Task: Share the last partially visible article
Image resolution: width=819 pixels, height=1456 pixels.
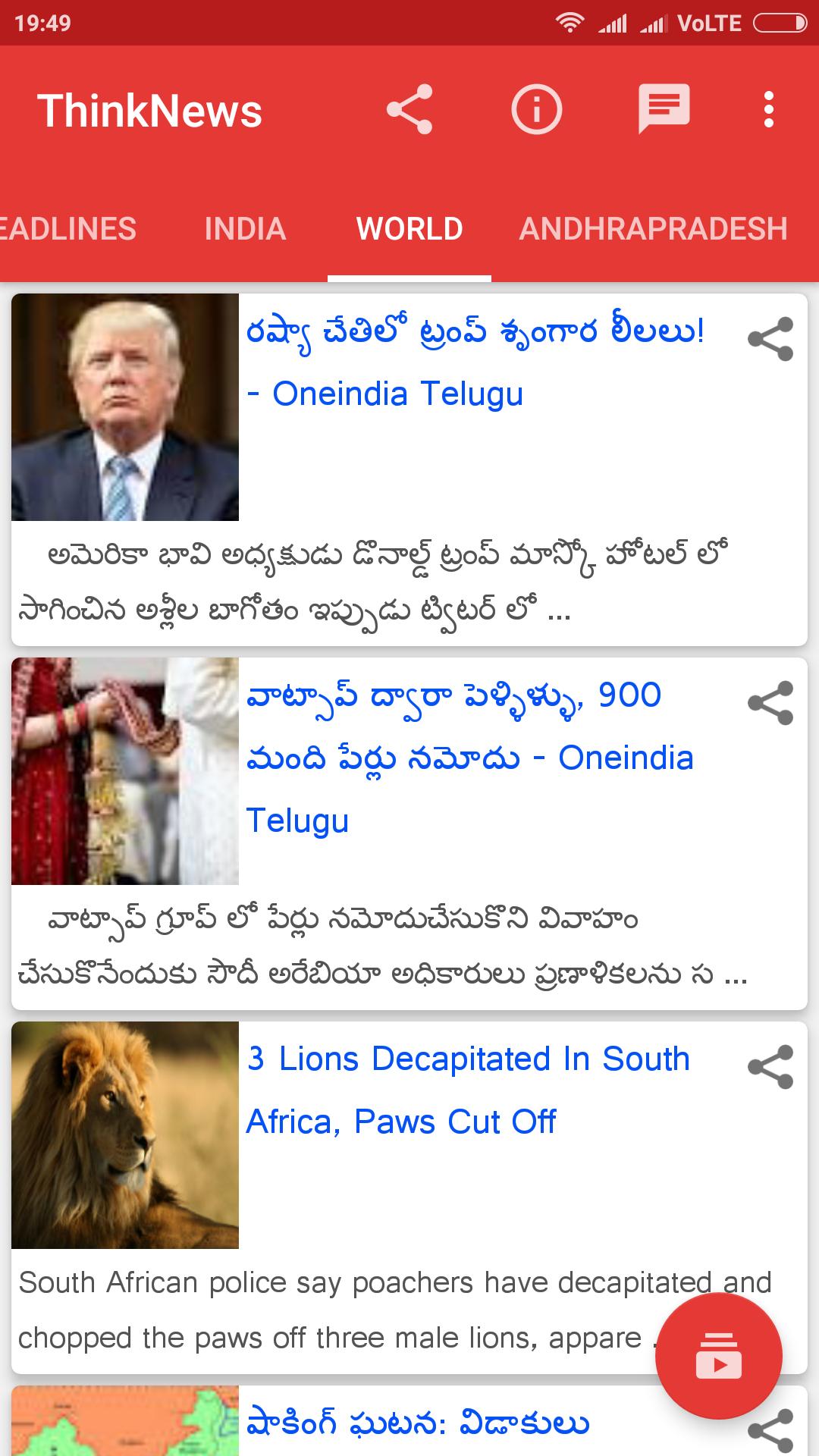Action: 770,1431
